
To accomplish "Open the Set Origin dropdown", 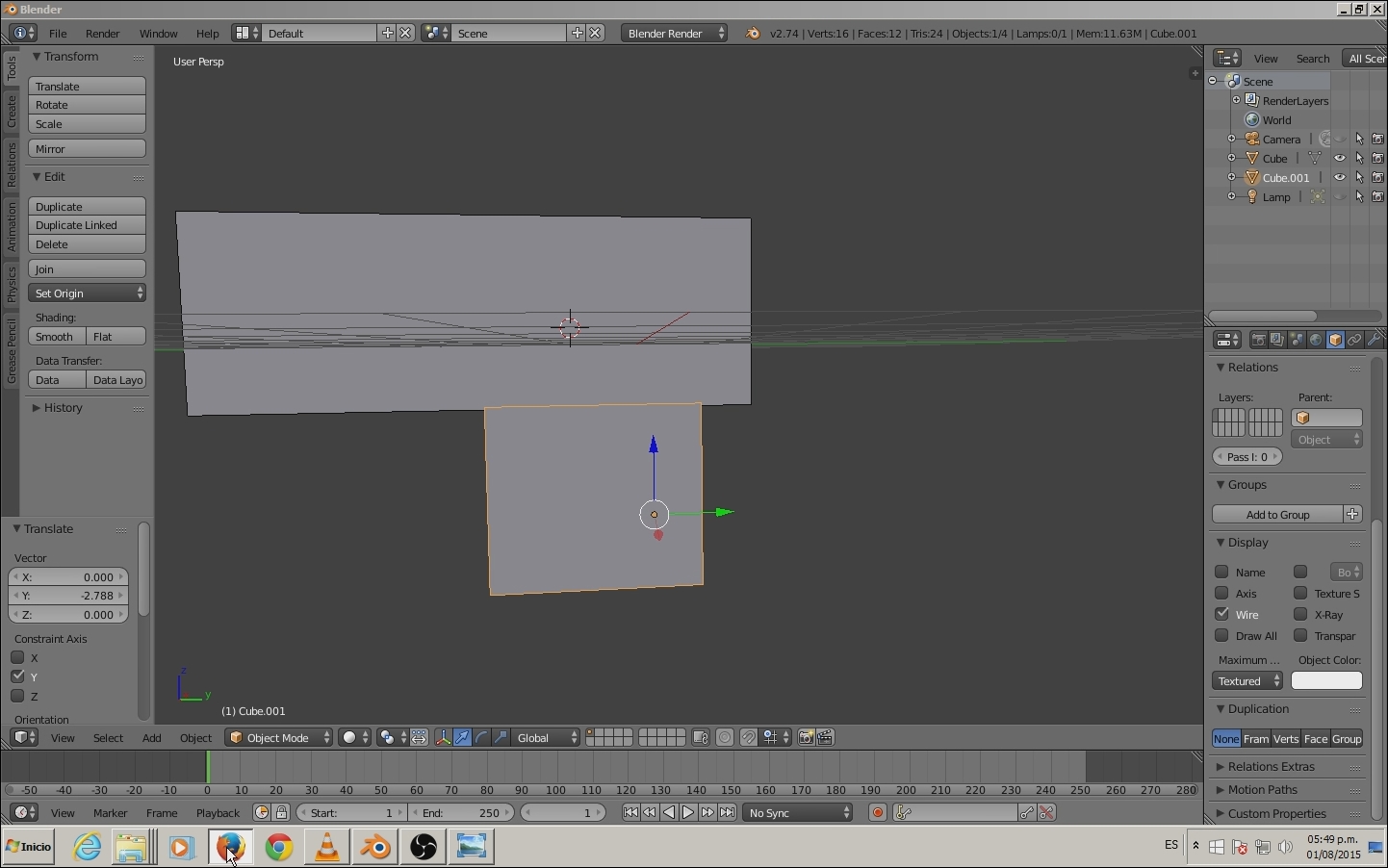I will 88,294.
